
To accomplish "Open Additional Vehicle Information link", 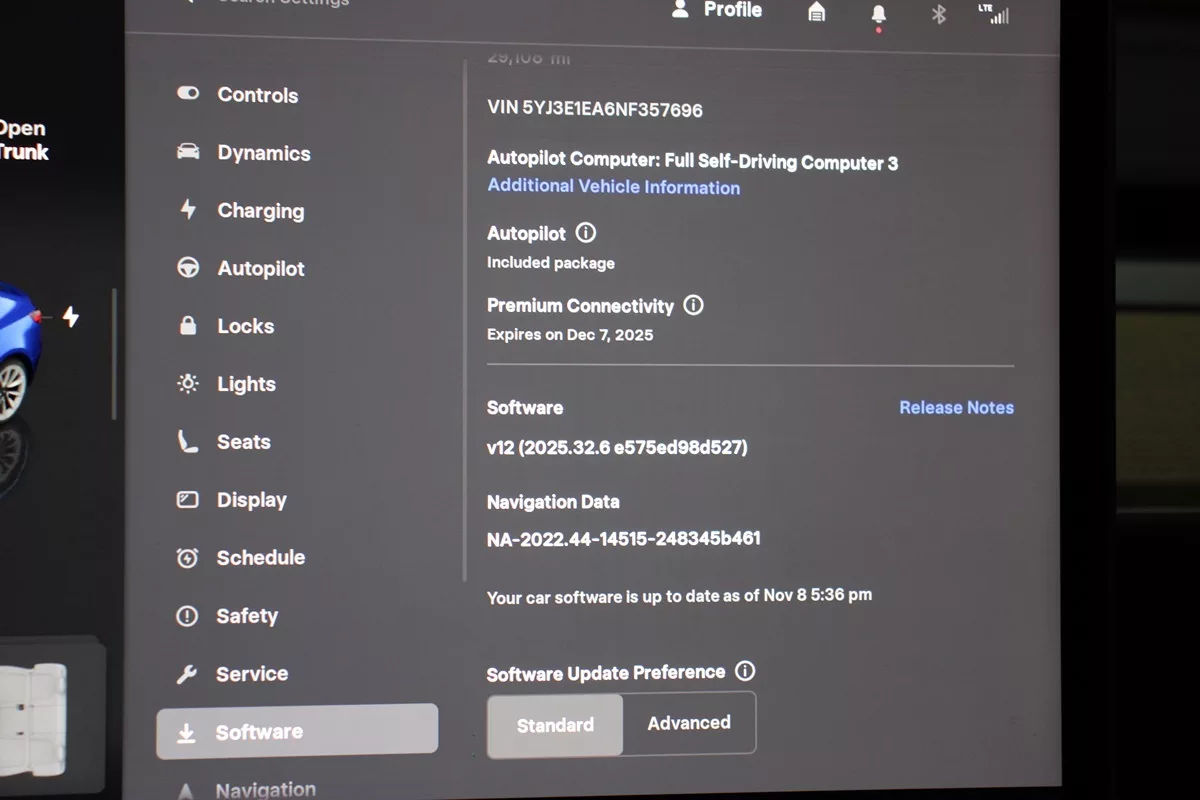I will click(613, 187).
